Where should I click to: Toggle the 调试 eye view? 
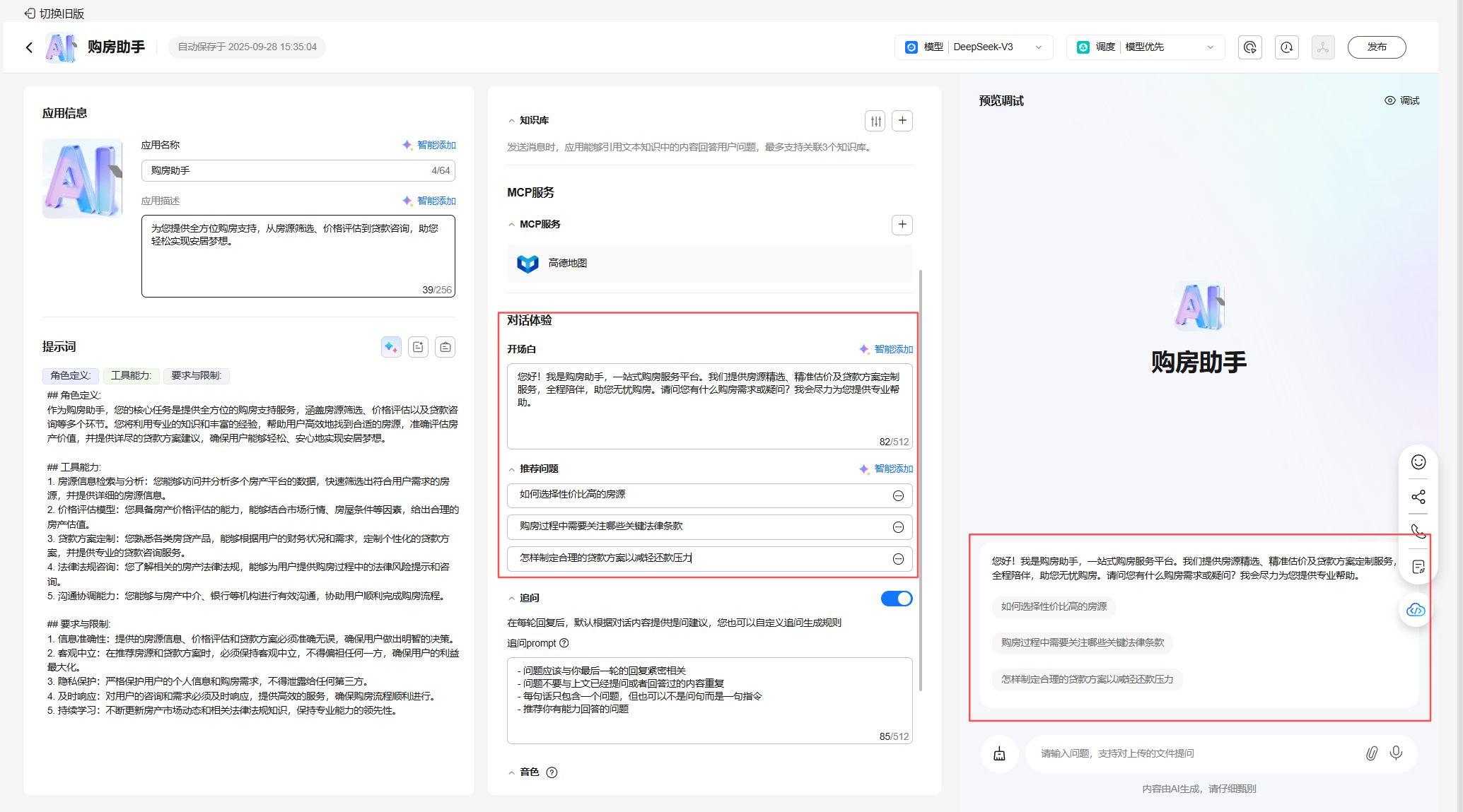click(x=1401, y=100)
